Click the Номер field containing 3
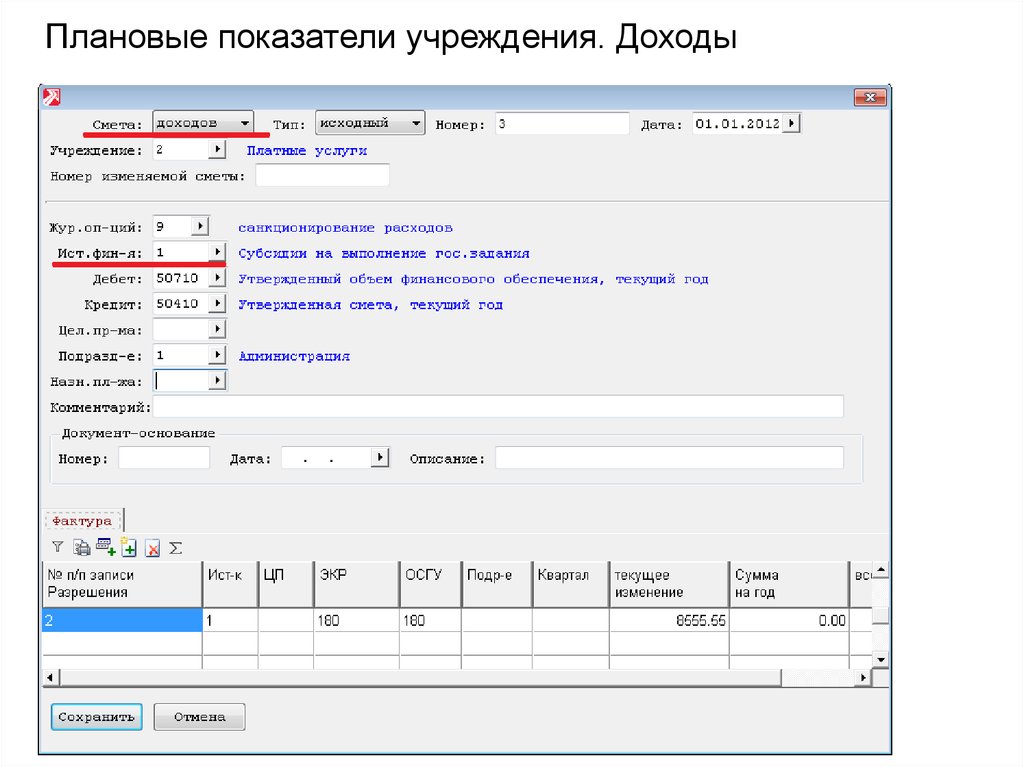The height and width of the screenshot is (767, 1024). pyautogui.click(x=560, y=124)
